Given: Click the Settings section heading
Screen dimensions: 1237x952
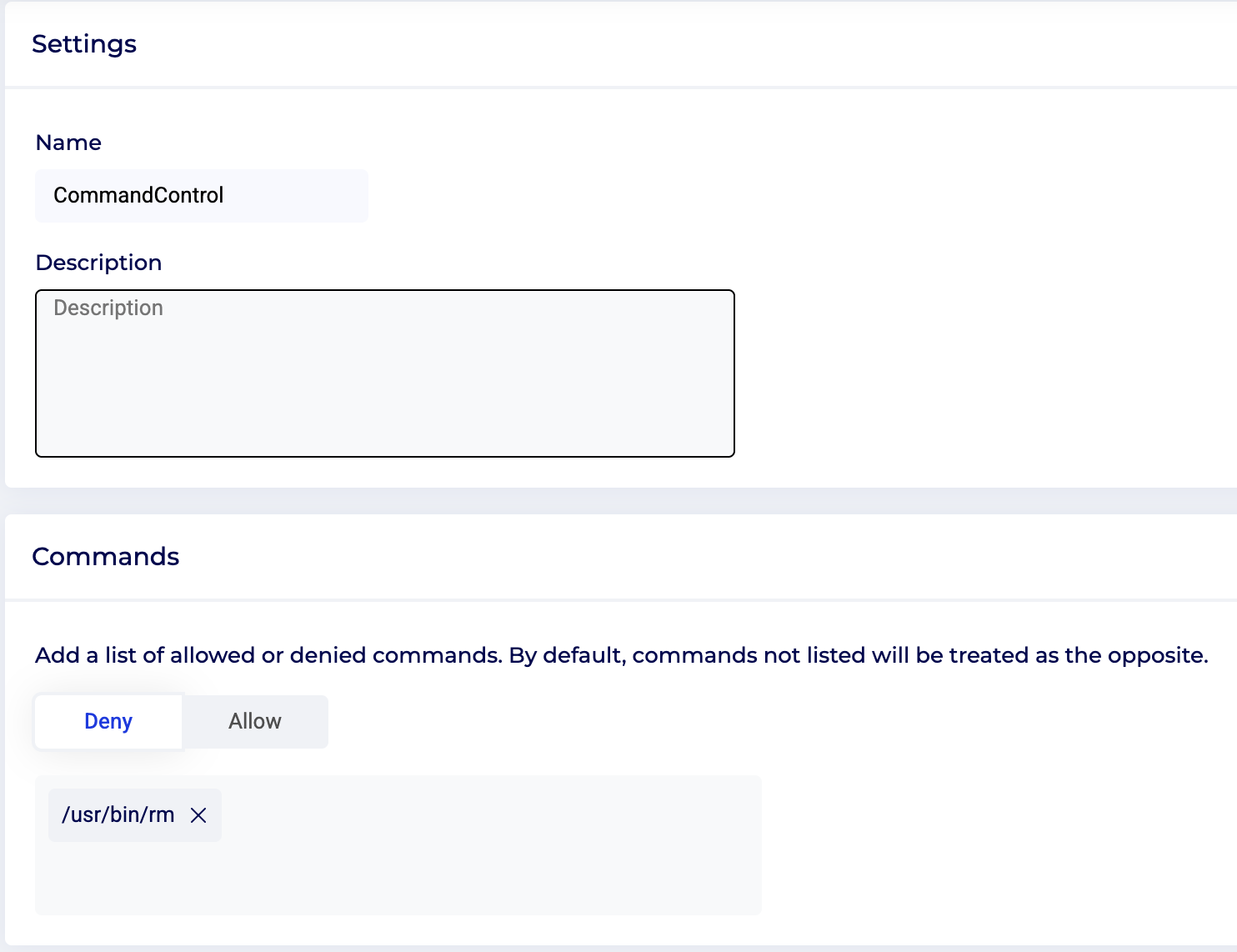Looking at the screenshot, I should pyautogui.click(x=84, y=44).
